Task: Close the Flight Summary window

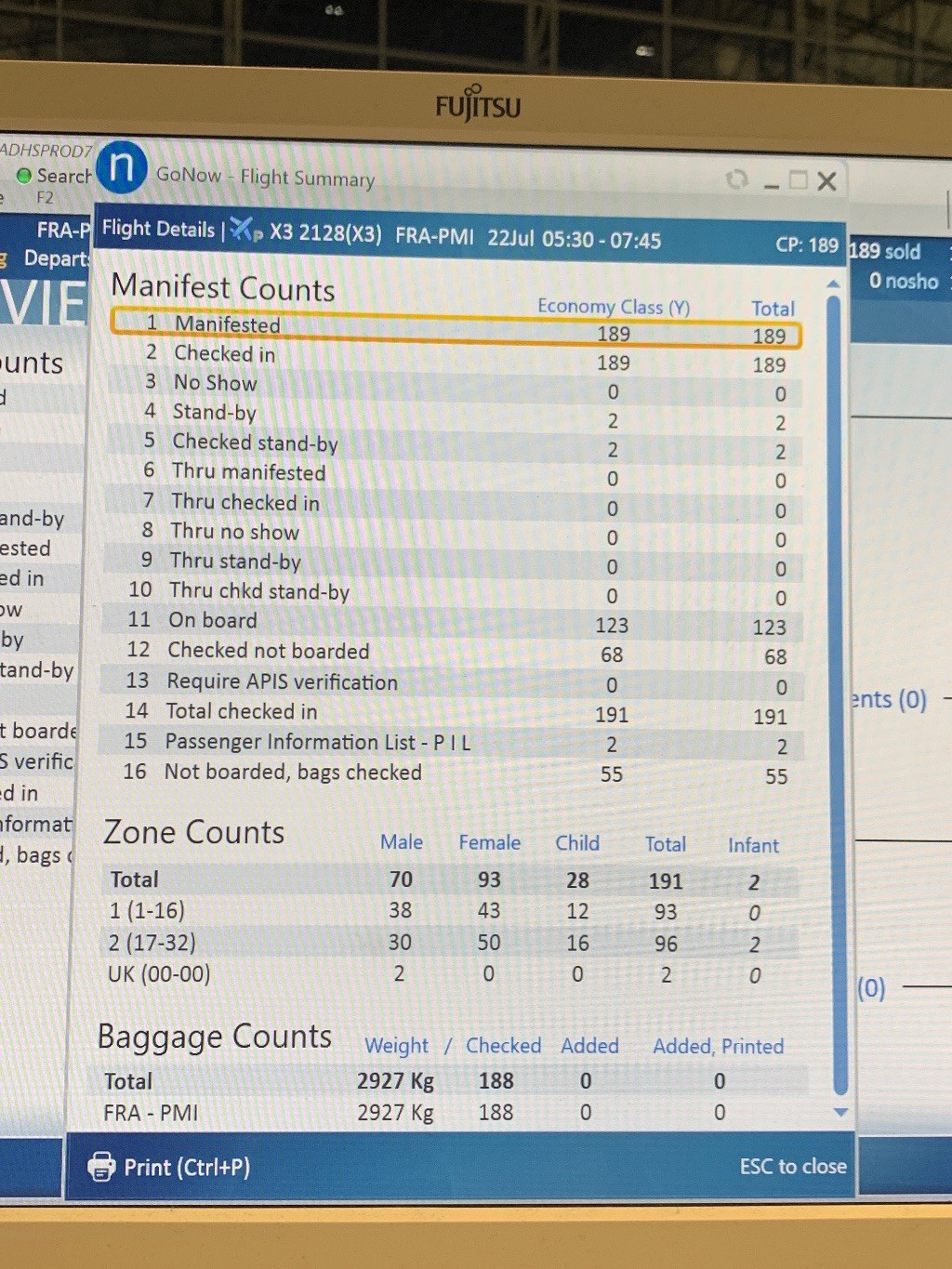Action: tap(826, 181)
